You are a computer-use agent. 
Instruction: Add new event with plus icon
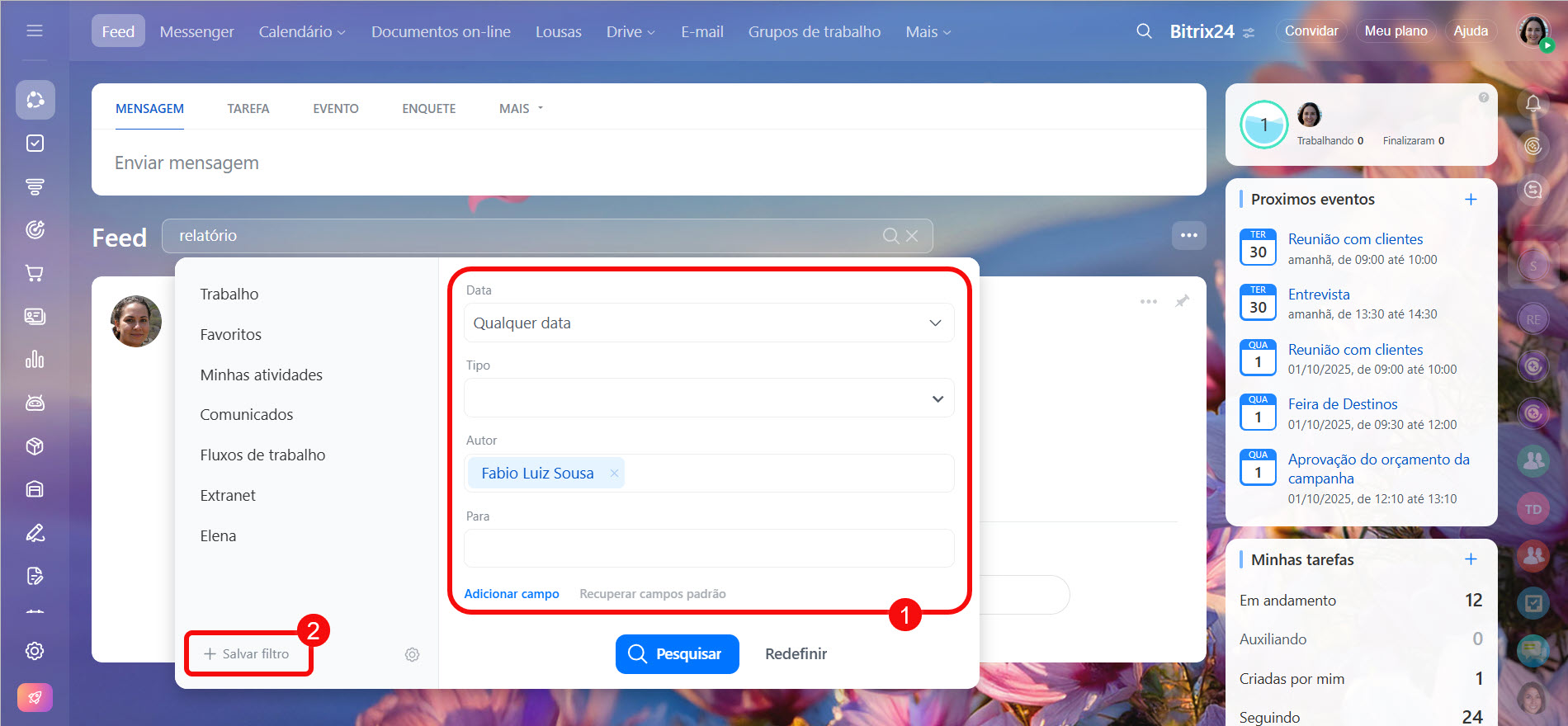pyautogui.click(x=1470, y=200)
